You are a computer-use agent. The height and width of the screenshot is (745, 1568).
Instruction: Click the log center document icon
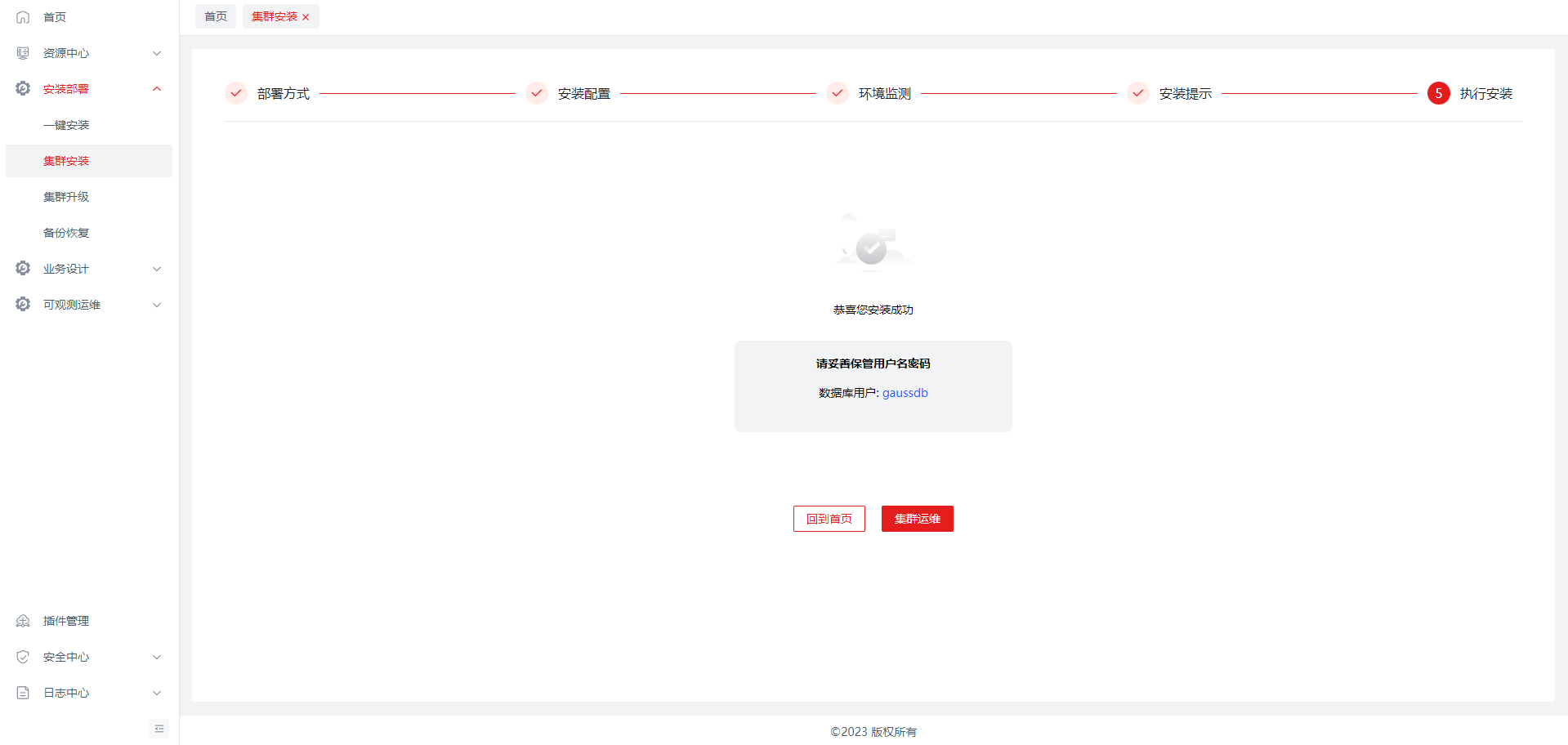point(23,693)
